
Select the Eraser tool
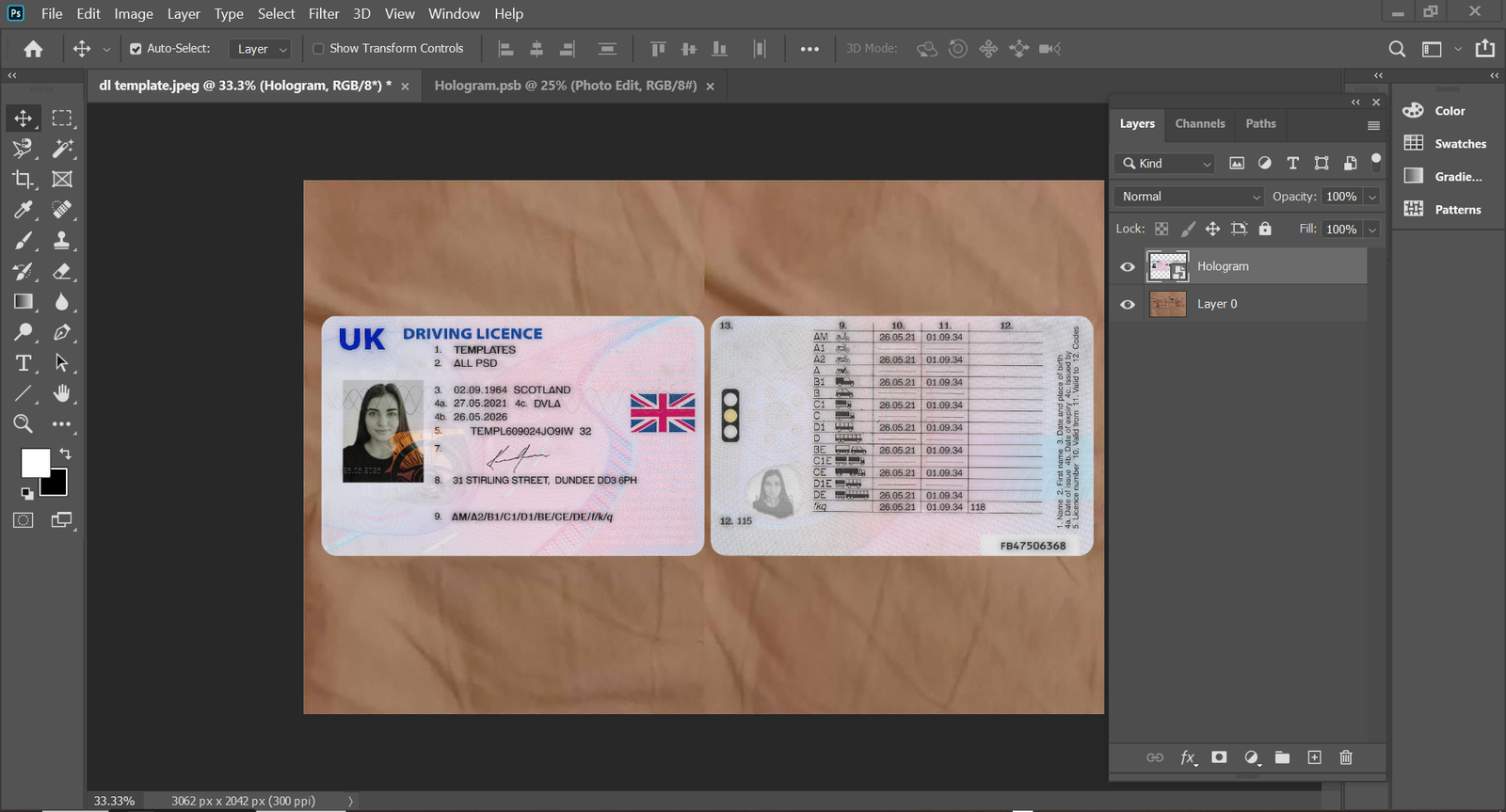[x=62, y=272]
